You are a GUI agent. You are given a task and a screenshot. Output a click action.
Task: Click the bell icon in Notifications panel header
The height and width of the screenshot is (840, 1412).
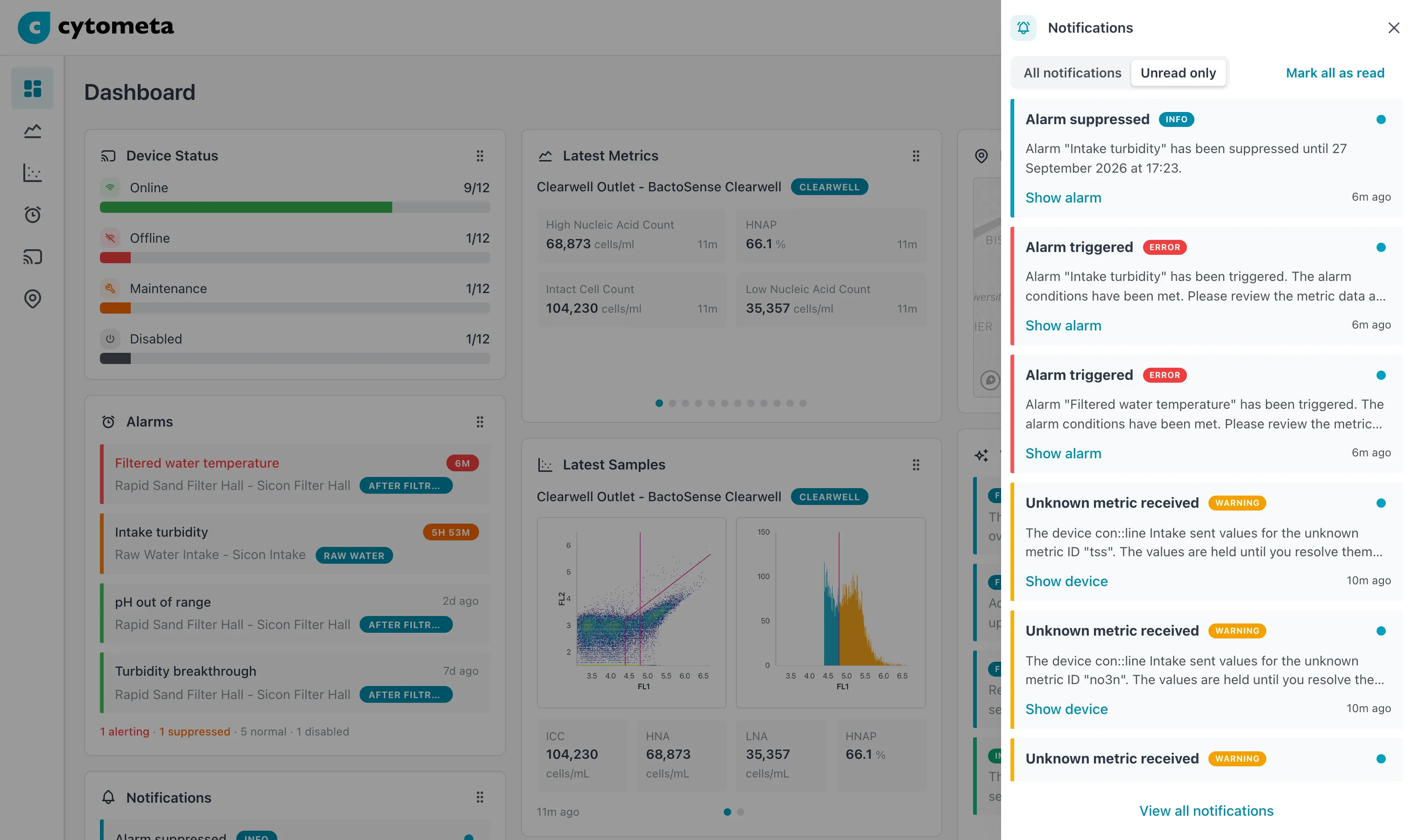click(1023, 28)
